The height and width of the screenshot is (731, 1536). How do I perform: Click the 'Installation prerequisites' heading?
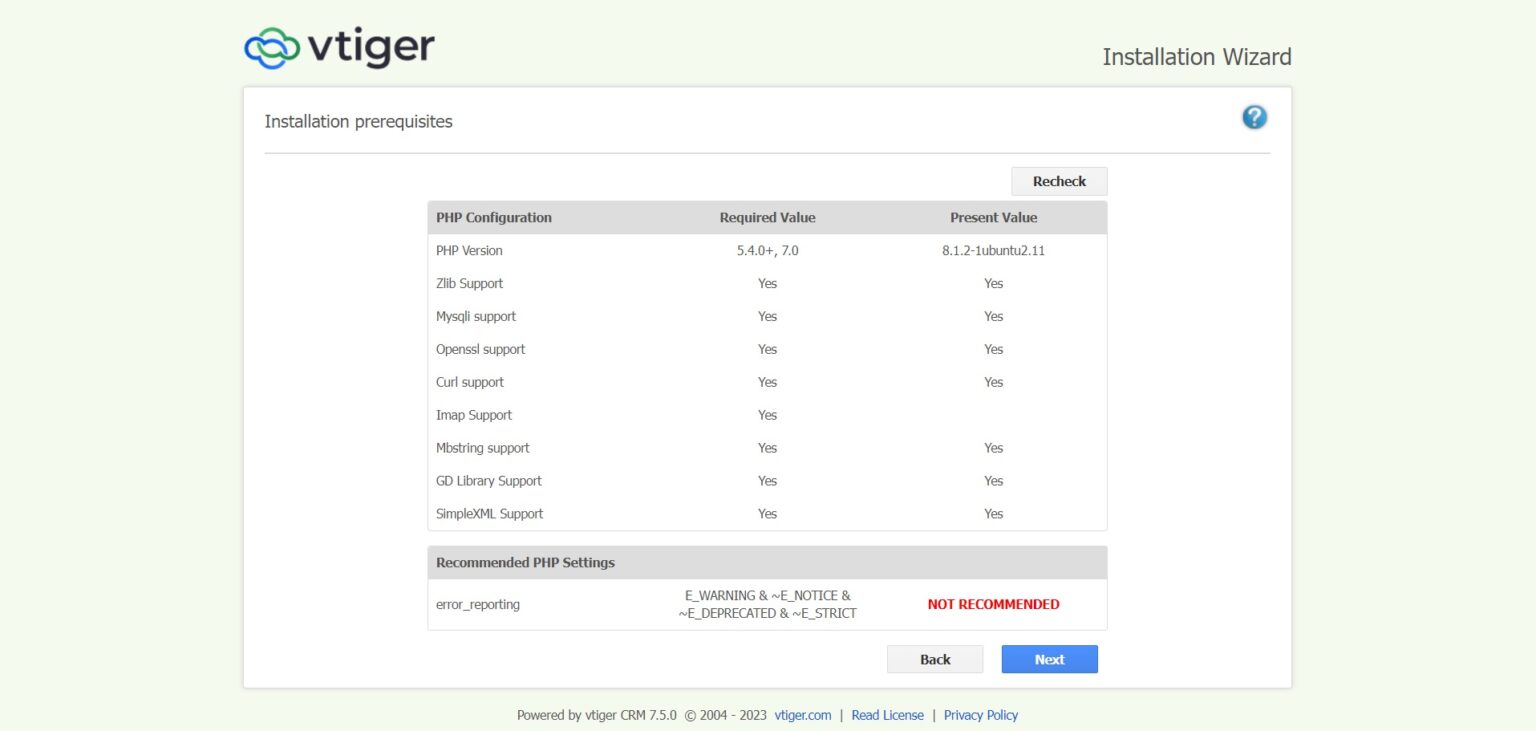click(358, 122)
